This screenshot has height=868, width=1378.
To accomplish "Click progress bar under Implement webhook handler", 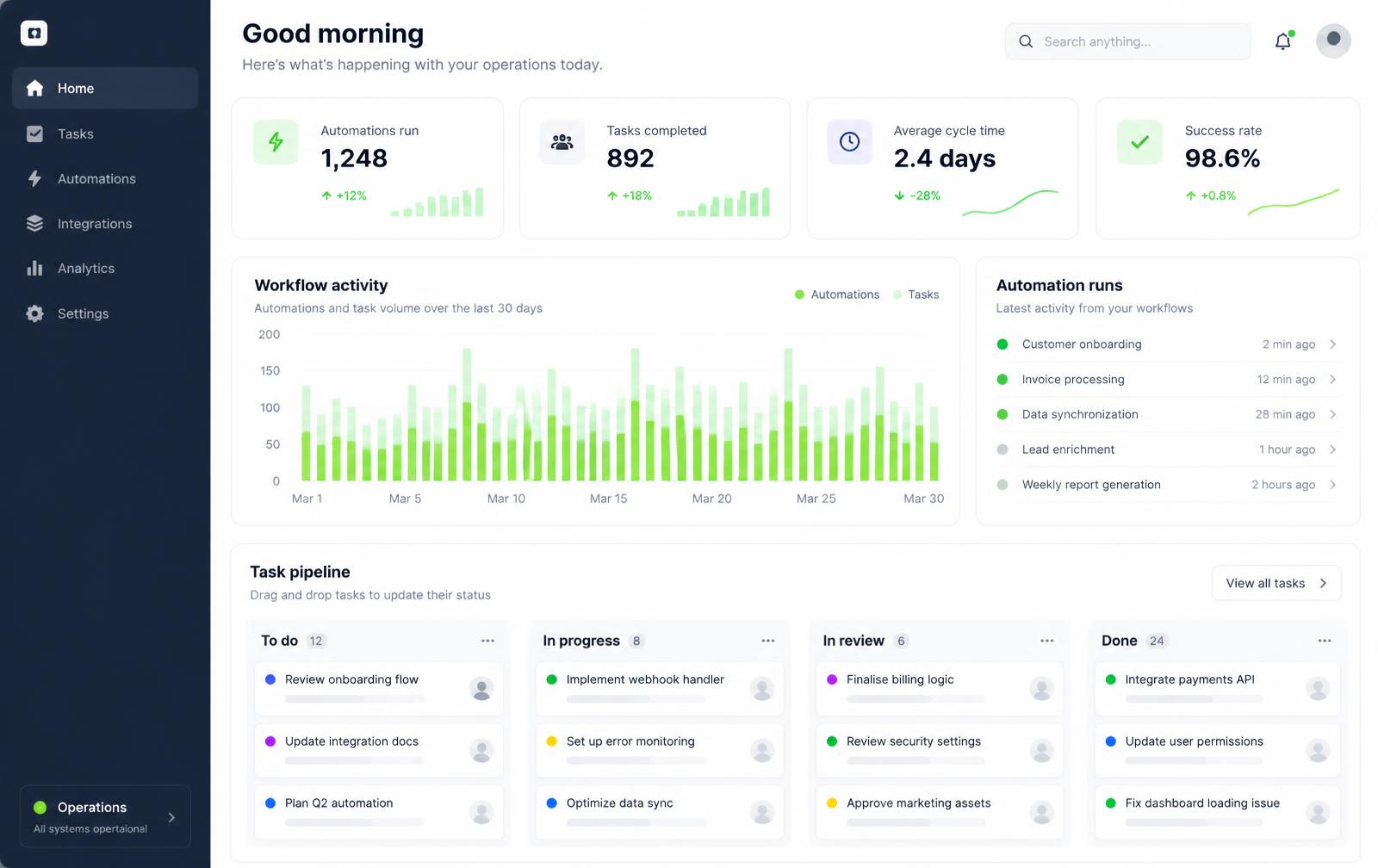I will tap(636, 699).
